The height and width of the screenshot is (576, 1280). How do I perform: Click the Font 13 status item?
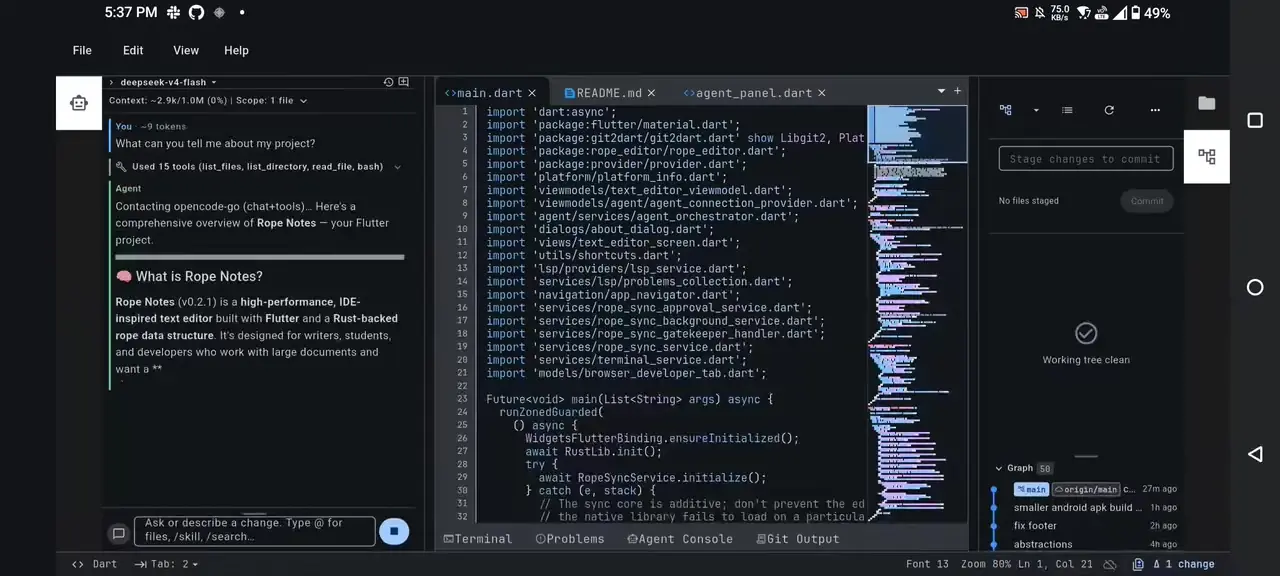[927, 564]
